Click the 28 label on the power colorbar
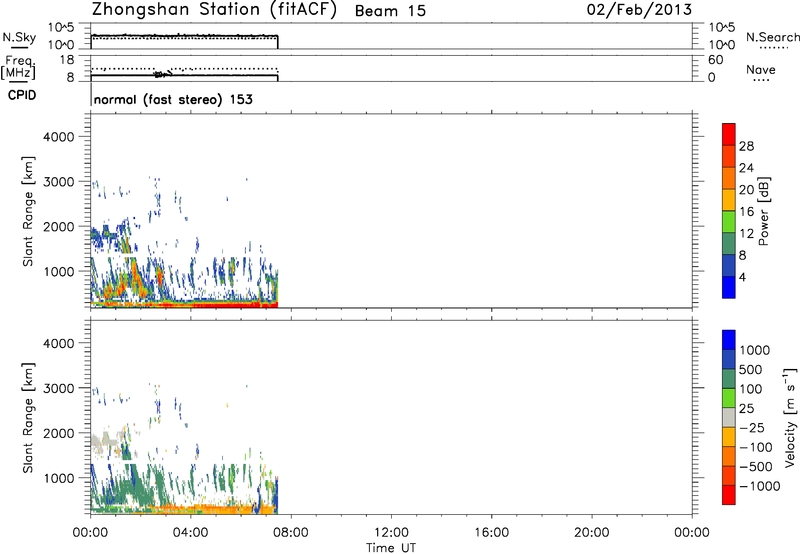 [x=746, y=146]
